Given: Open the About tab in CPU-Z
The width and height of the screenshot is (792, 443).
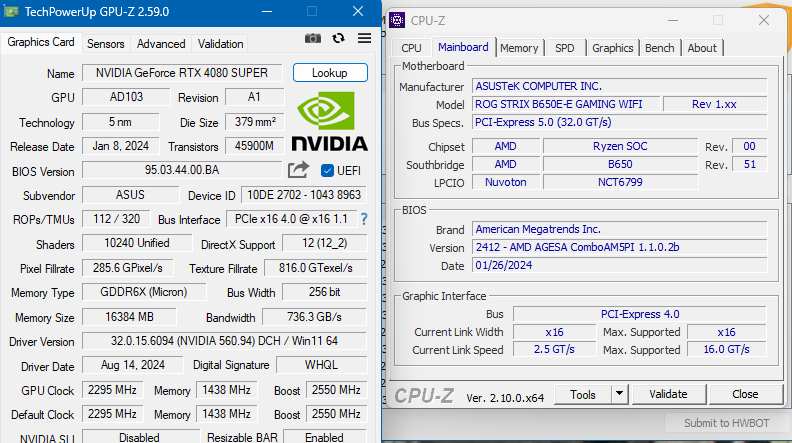Looking at the screenshot, I should [702, 48].
